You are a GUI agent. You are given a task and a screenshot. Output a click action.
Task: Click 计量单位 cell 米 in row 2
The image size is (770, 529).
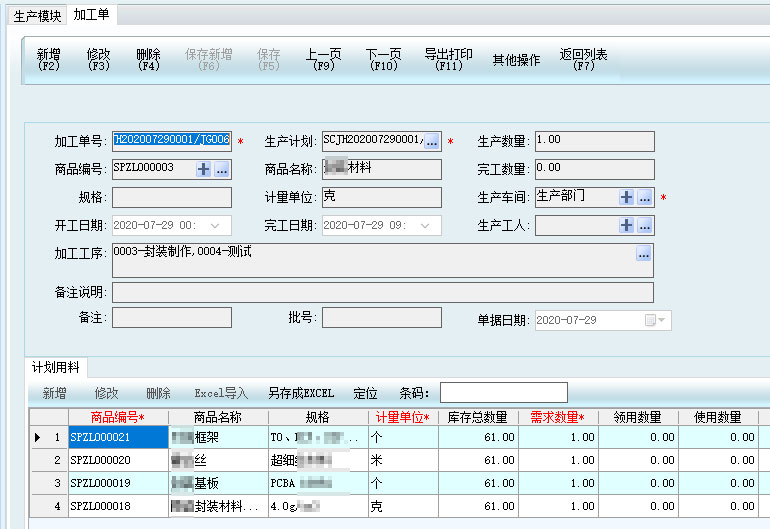pyautogui.click(x=403, y=460)
